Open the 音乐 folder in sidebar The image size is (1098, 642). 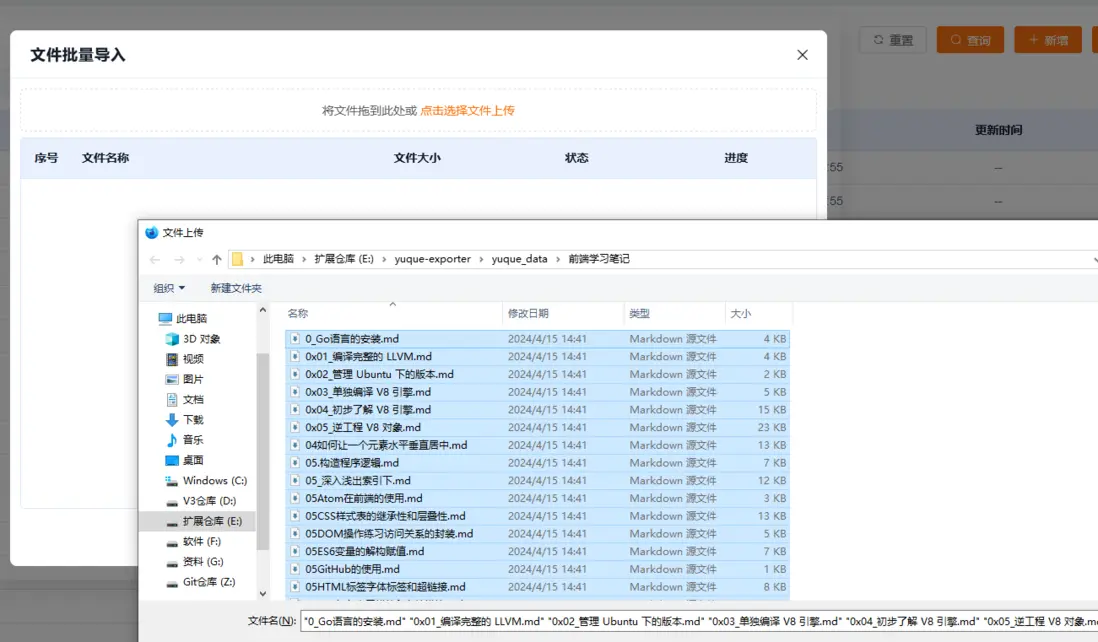pos(192,440)
